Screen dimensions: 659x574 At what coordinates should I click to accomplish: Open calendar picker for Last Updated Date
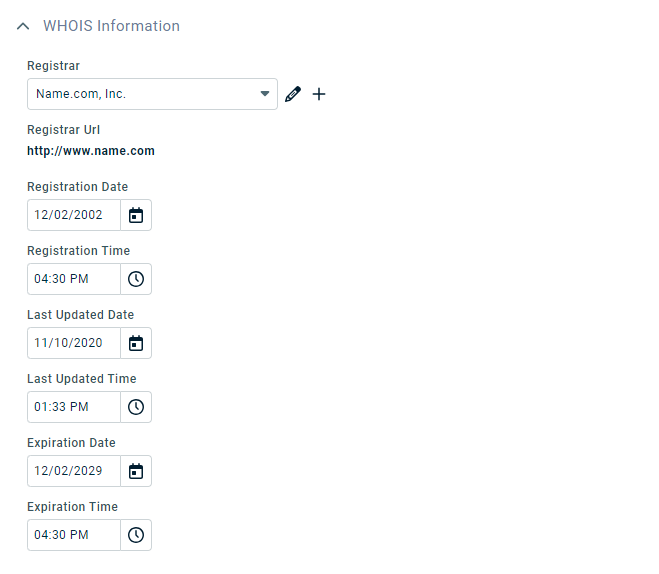136,343
